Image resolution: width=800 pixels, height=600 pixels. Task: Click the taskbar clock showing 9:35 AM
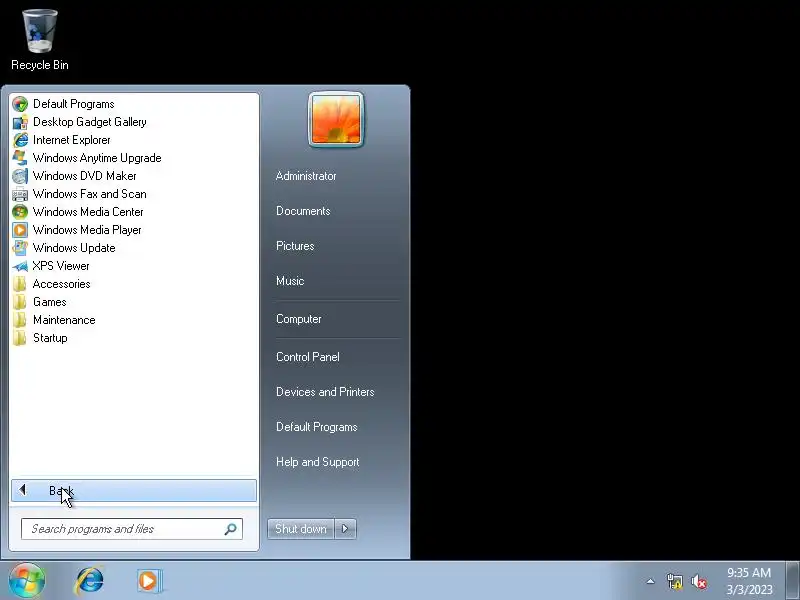[749, 581]
